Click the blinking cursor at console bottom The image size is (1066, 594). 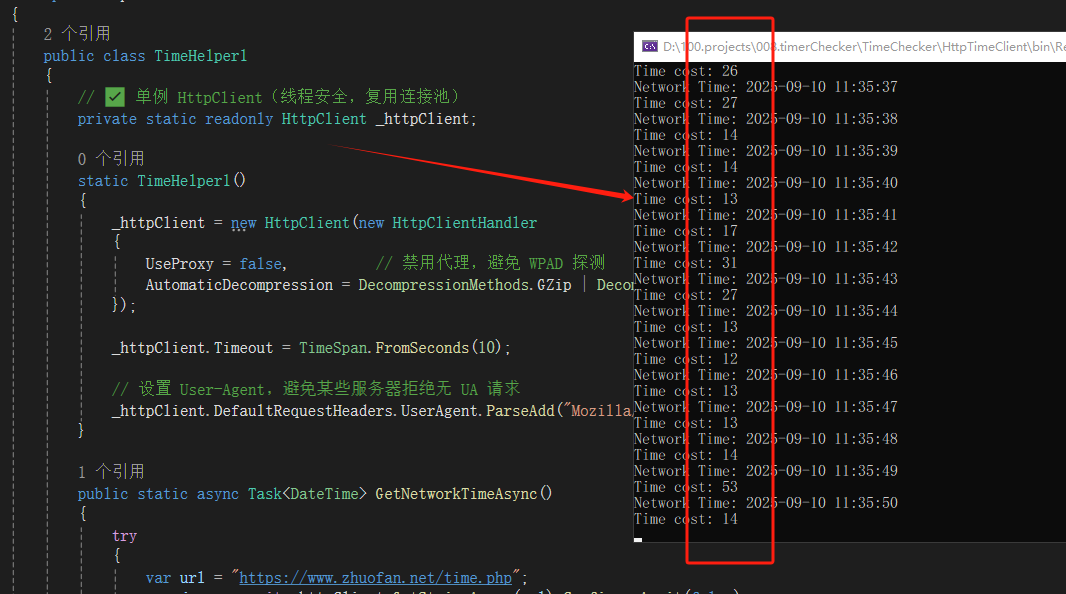[638, 540]
